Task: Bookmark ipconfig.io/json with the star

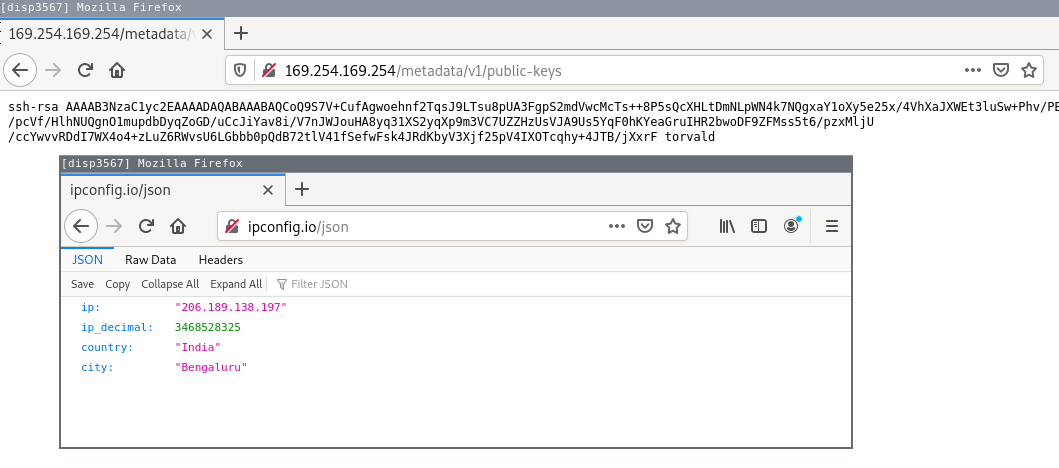Action: [x=673, y=226]
